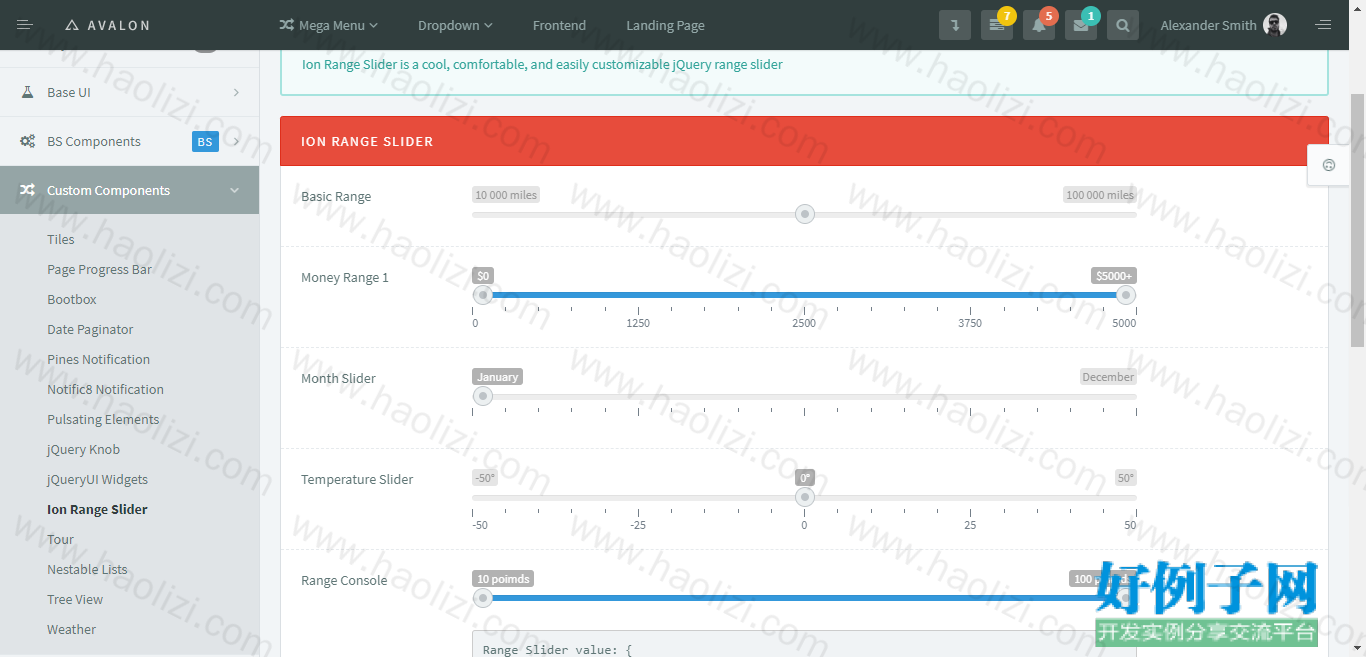The width and height of the screenshot is (1366, 657).
Task: Open the Tour sidebar item
Action: coord(60,539)
